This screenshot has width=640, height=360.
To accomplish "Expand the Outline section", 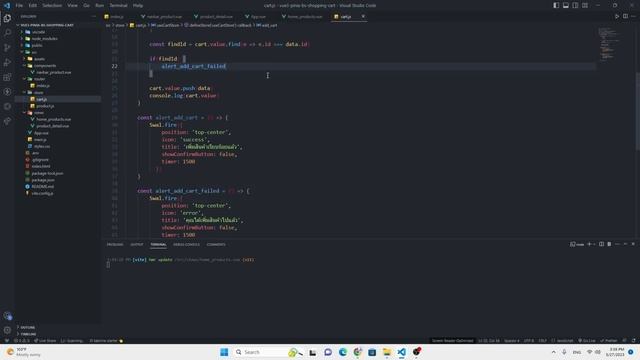I will click(x=27, y=327).
